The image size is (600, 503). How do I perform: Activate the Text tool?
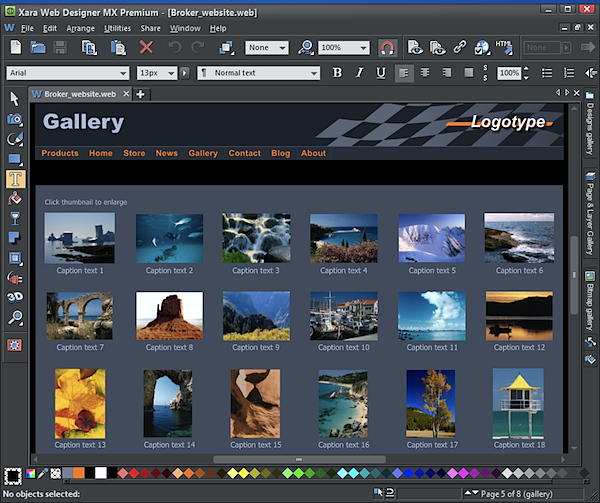point(15,179)
